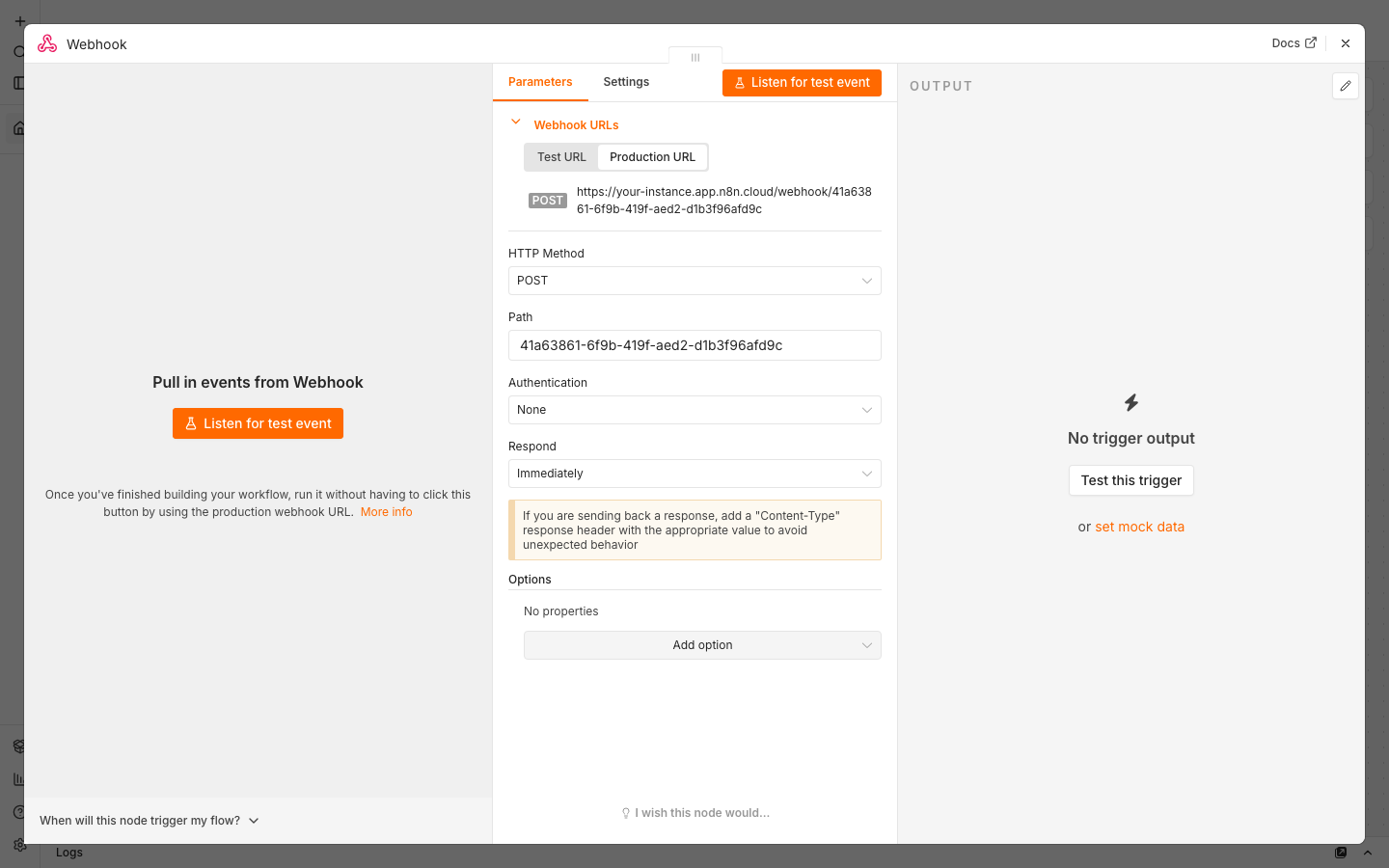Click the Webhook URLs heading
1389x868 pixels.
click(576, 125)
